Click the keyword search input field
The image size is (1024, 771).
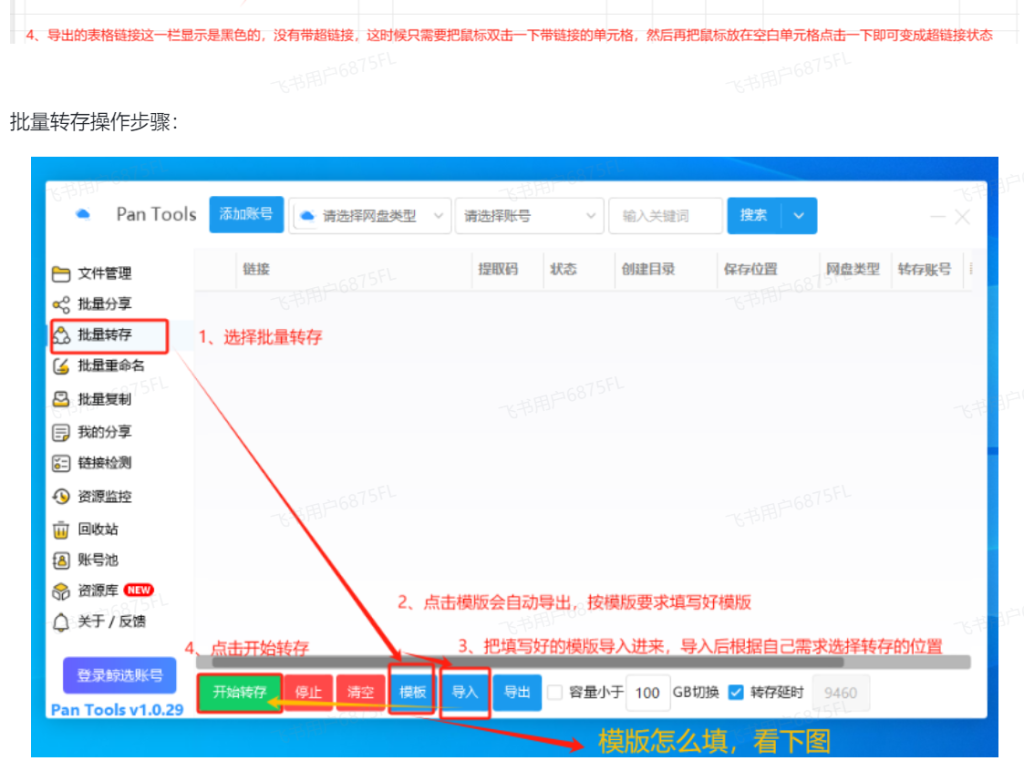click(664, 216)
